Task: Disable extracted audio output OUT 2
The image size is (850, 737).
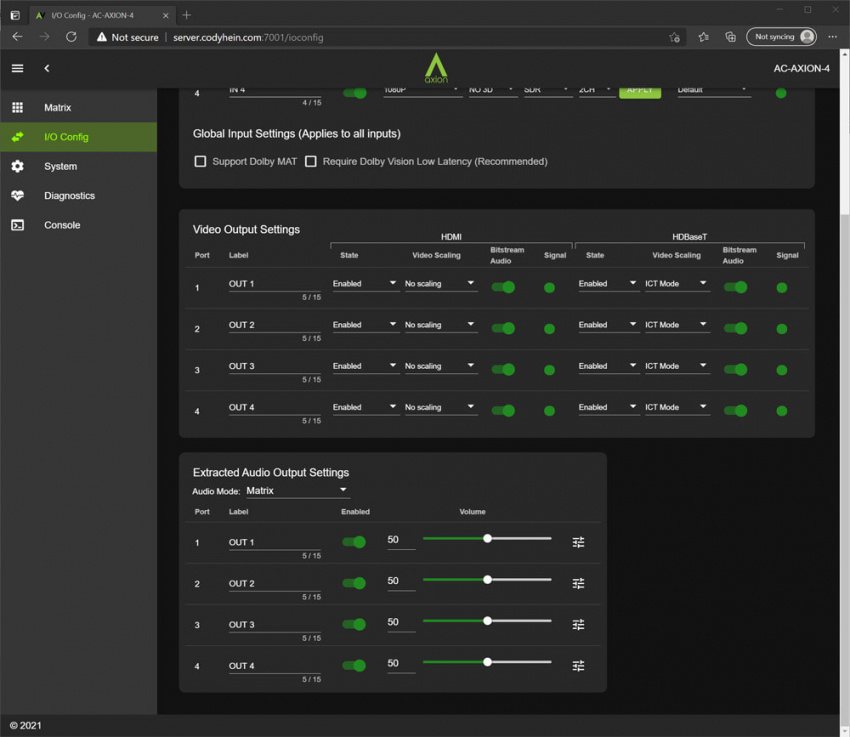Action: 354,584
